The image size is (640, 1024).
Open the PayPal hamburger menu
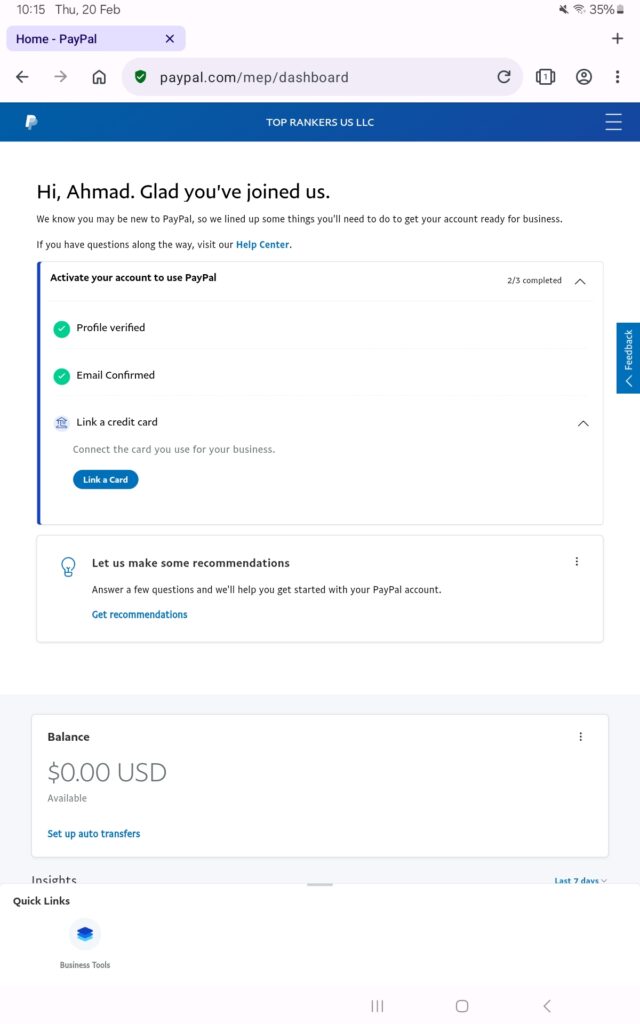613,122
